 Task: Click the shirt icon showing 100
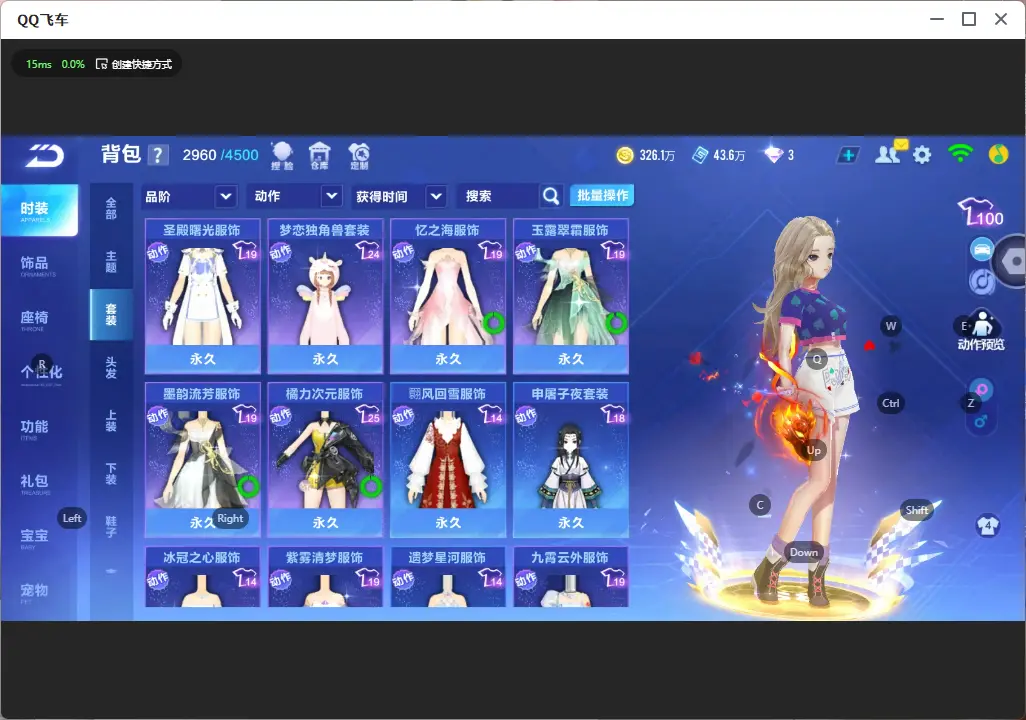(x=981, y=212)
